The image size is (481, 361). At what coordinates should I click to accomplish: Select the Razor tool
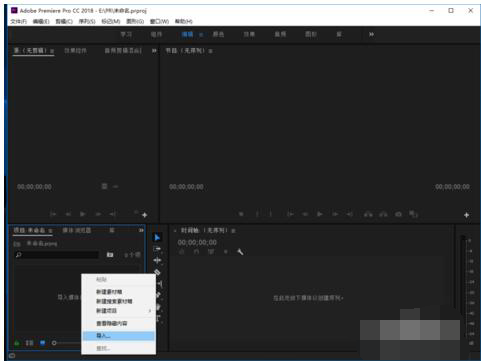point(157,272)
